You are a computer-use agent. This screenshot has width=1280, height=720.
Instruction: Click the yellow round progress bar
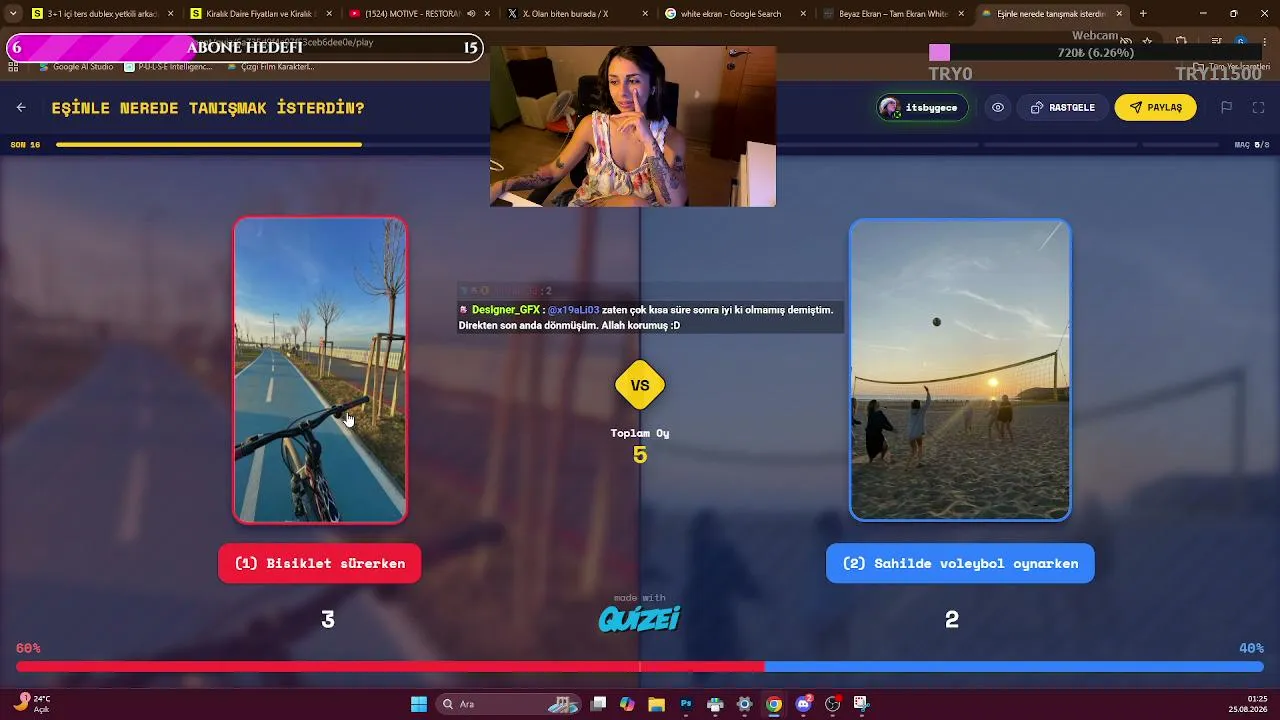click(x=209, y=145)
